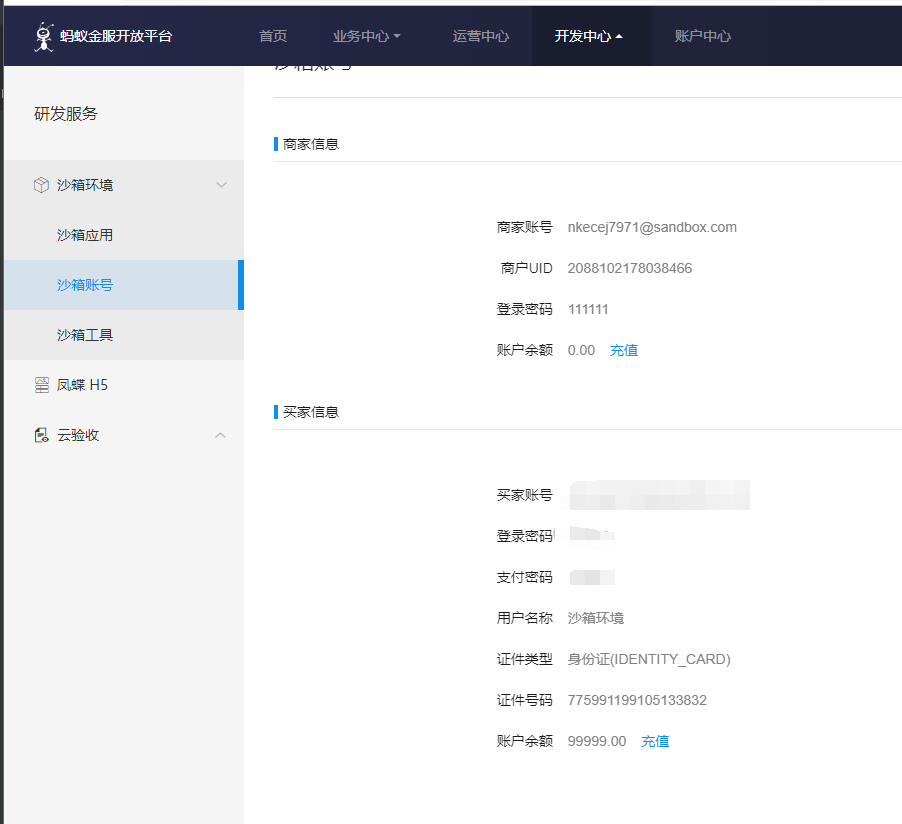This screenshot has width=902, height=824.
Task: Click the 商户UID field label
Action: point(526,268)
